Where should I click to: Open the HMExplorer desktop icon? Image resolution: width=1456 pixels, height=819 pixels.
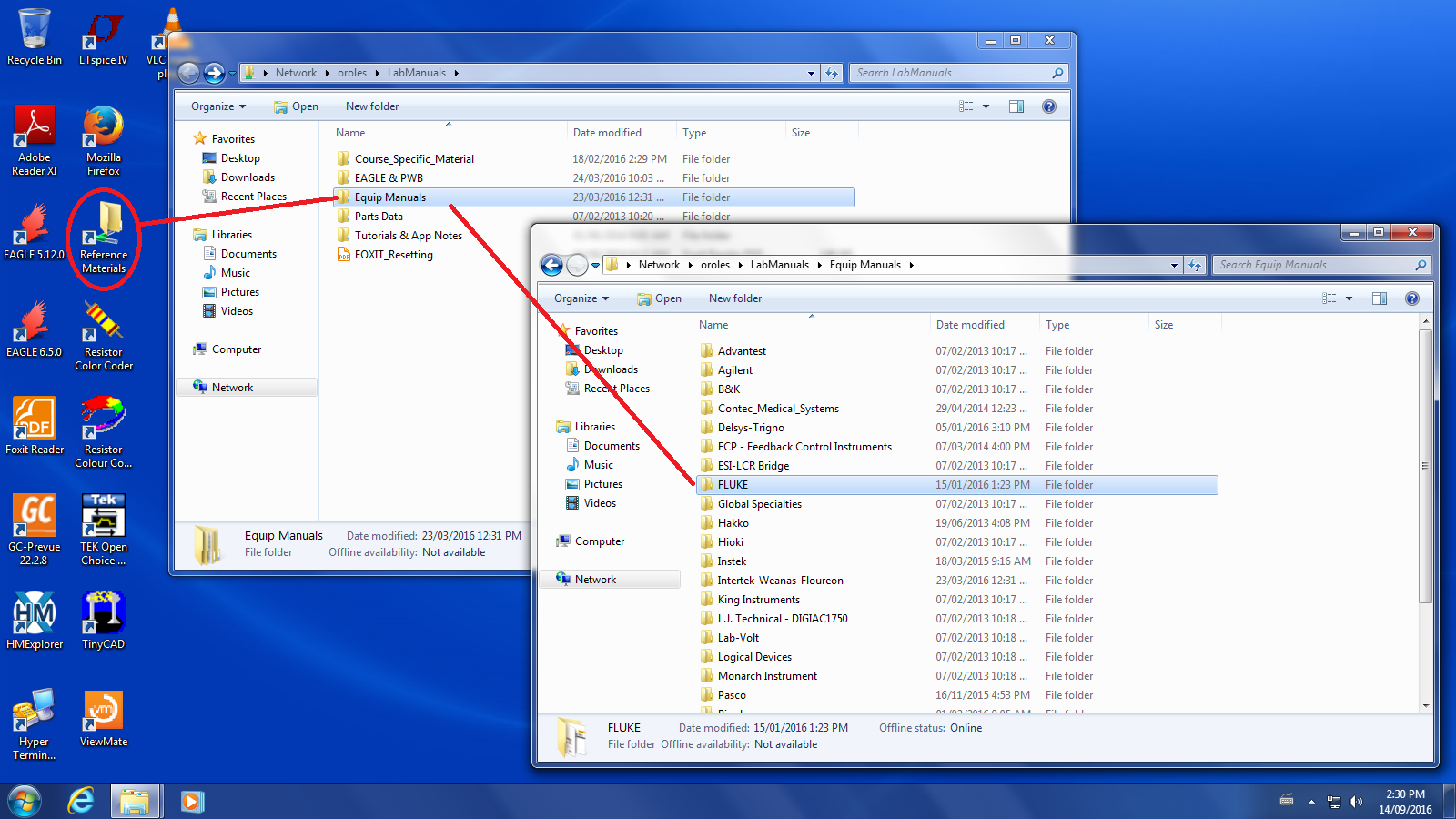tap(35, 619)
